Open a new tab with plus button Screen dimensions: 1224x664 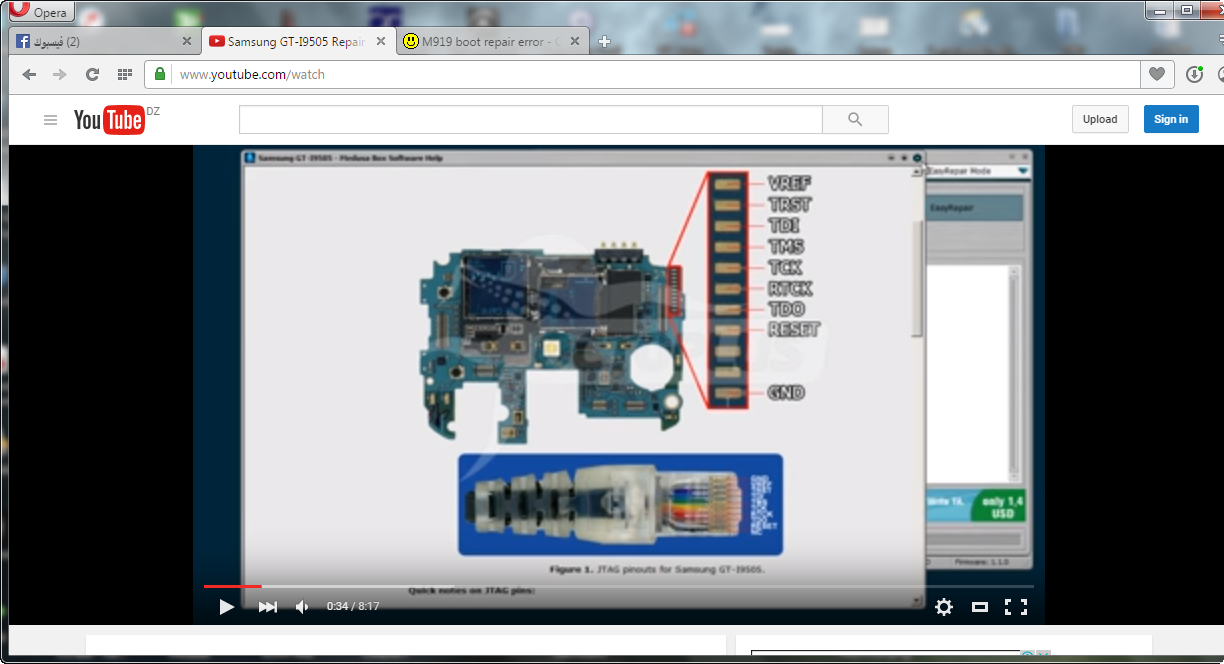pos(604,42)
